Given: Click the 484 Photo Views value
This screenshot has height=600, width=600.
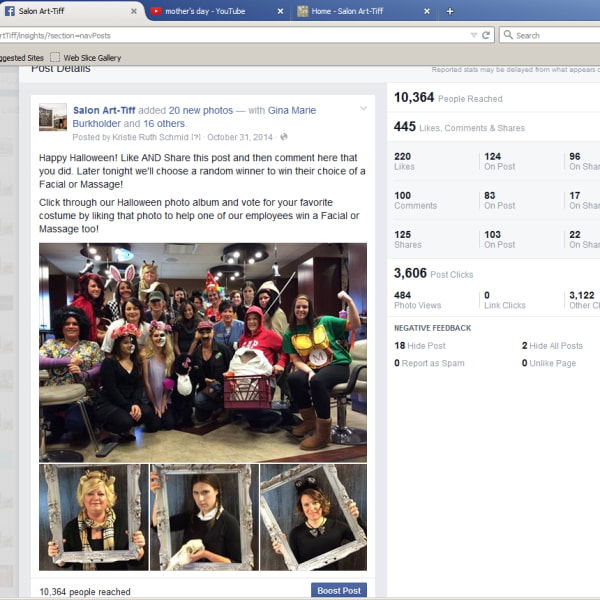Looking at the screenshot, I should coord(417,300).
